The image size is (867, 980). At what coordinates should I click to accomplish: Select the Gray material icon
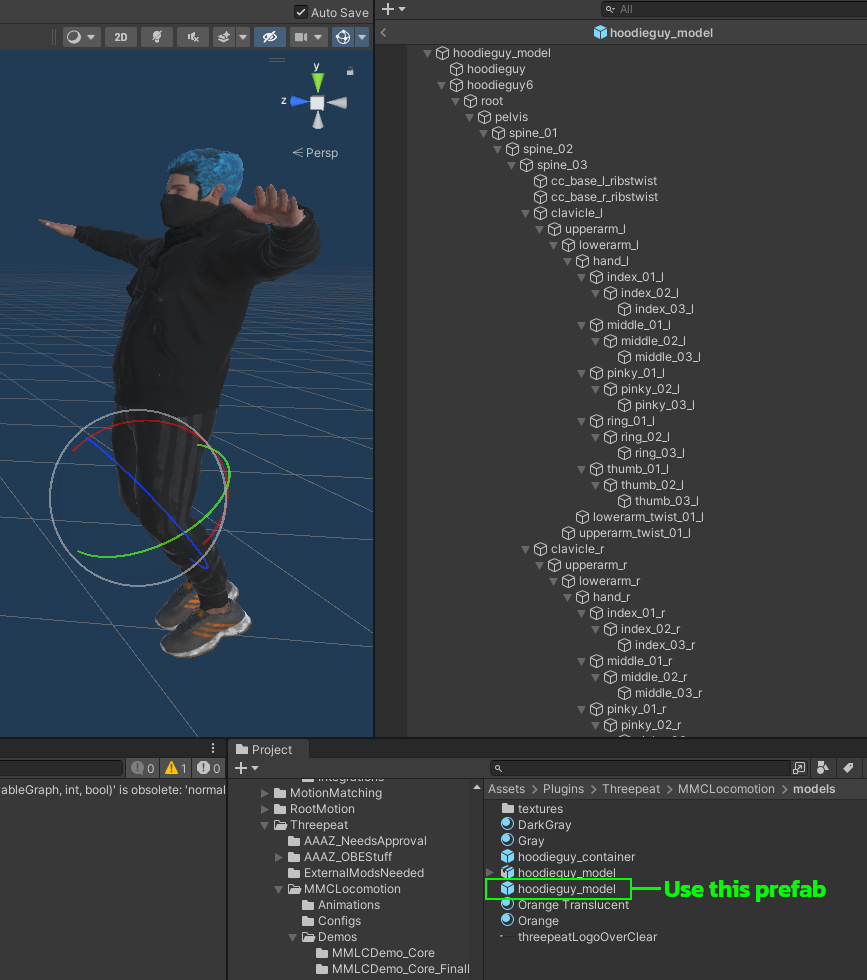508,841
